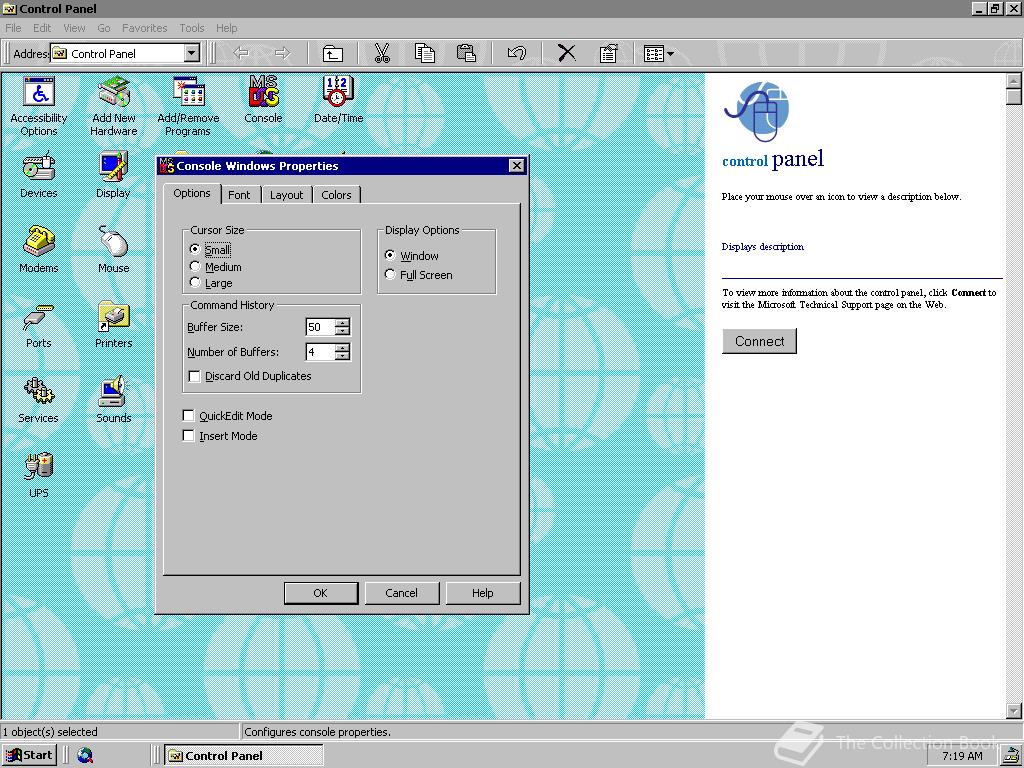Open the Views dropdown in the toolbar
This screenshot has height=768, width=1024.
pos(658,53)
